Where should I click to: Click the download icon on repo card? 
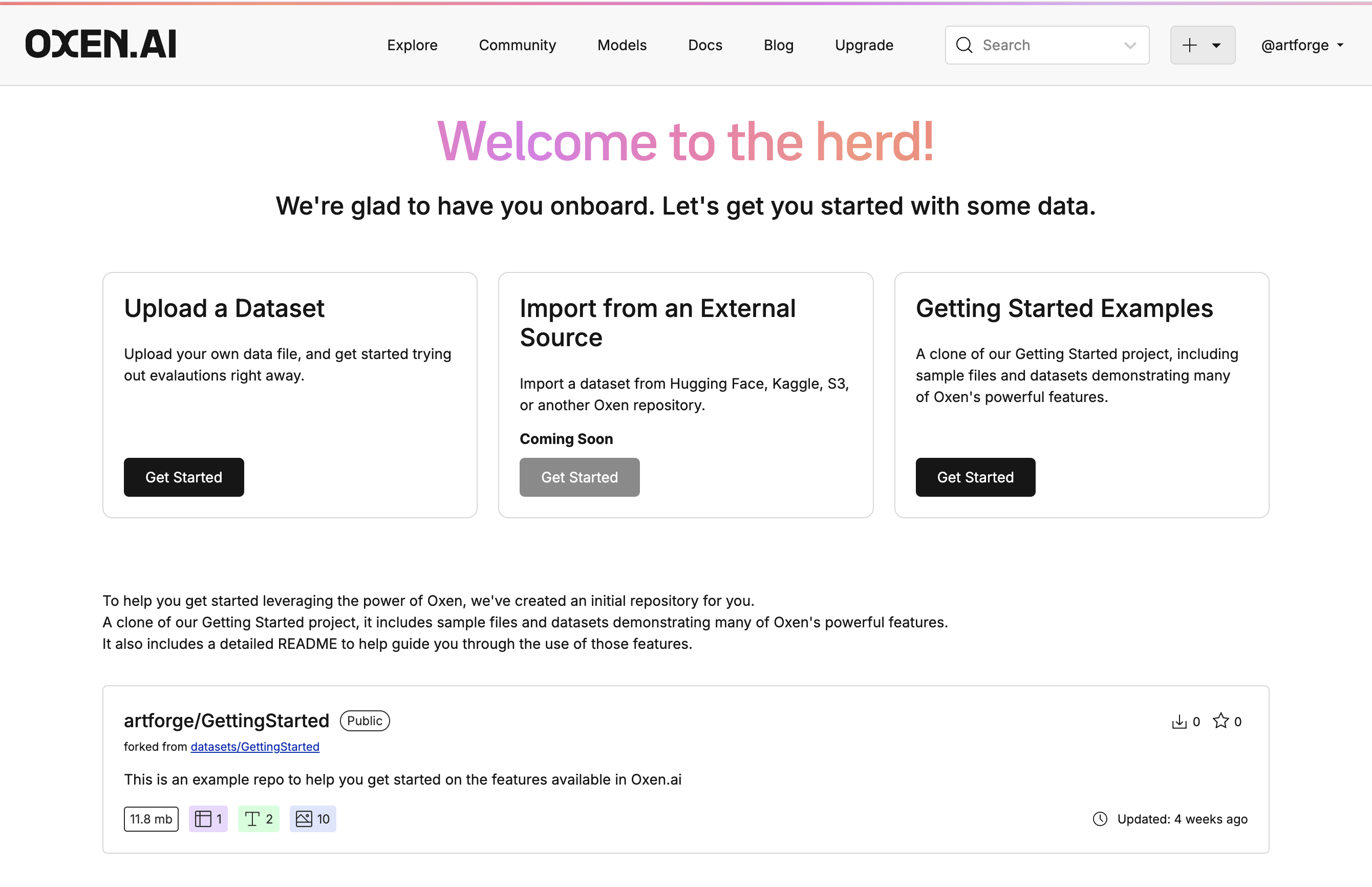[1178, 721]
